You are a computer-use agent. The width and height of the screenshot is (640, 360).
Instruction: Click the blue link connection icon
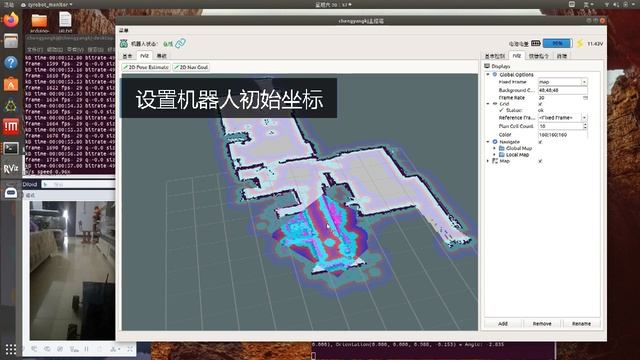[180, 43]
